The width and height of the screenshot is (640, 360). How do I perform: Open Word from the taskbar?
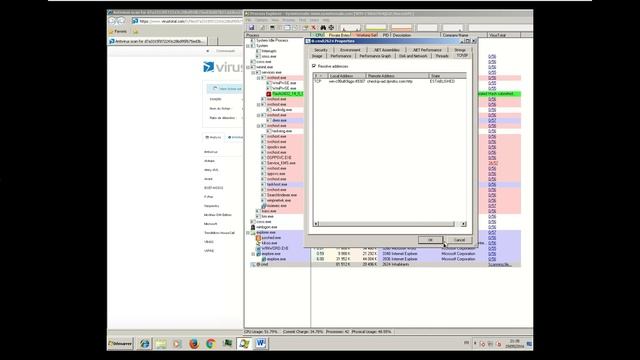click(260, 343)
